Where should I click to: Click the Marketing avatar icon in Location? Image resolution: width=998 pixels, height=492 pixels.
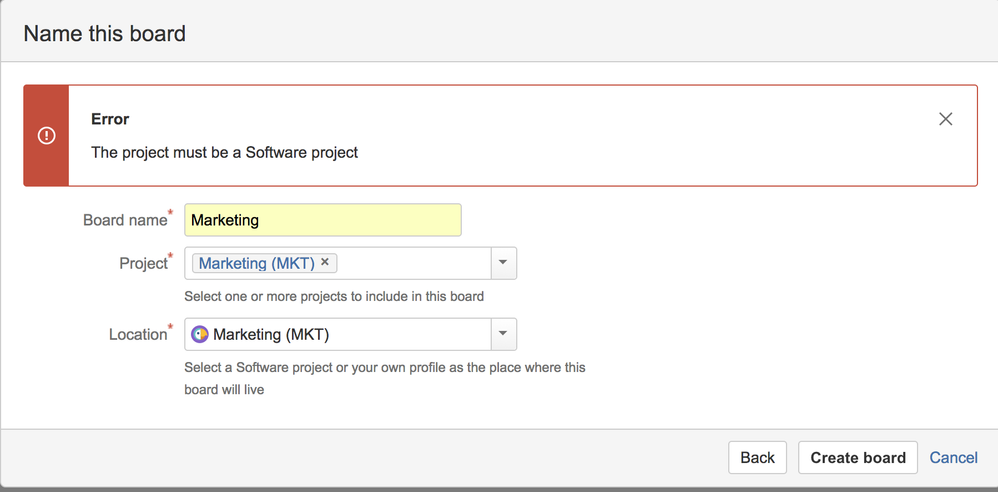coord(200,334)
